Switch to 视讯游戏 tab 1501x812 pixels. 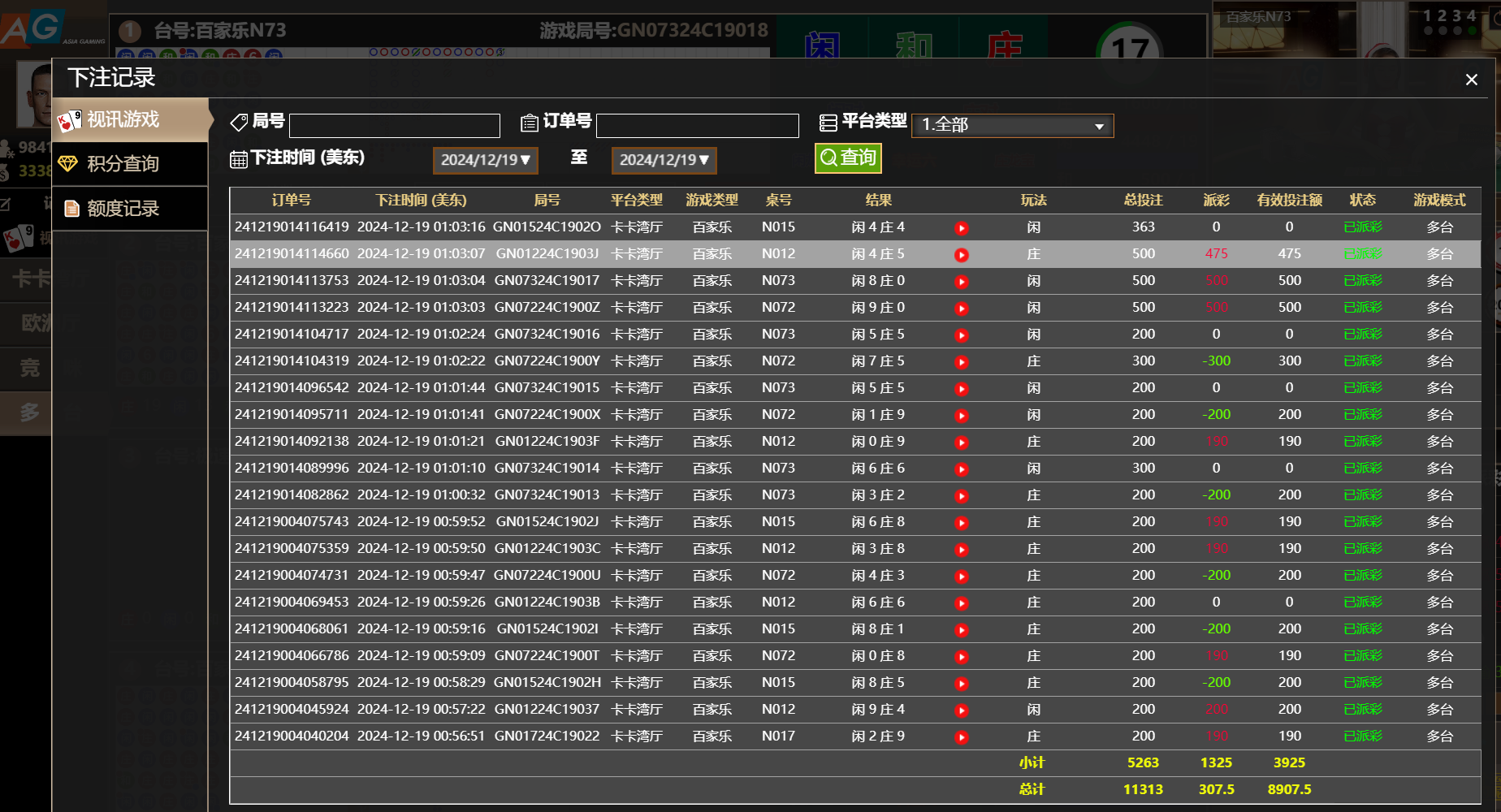click(130, 120)
